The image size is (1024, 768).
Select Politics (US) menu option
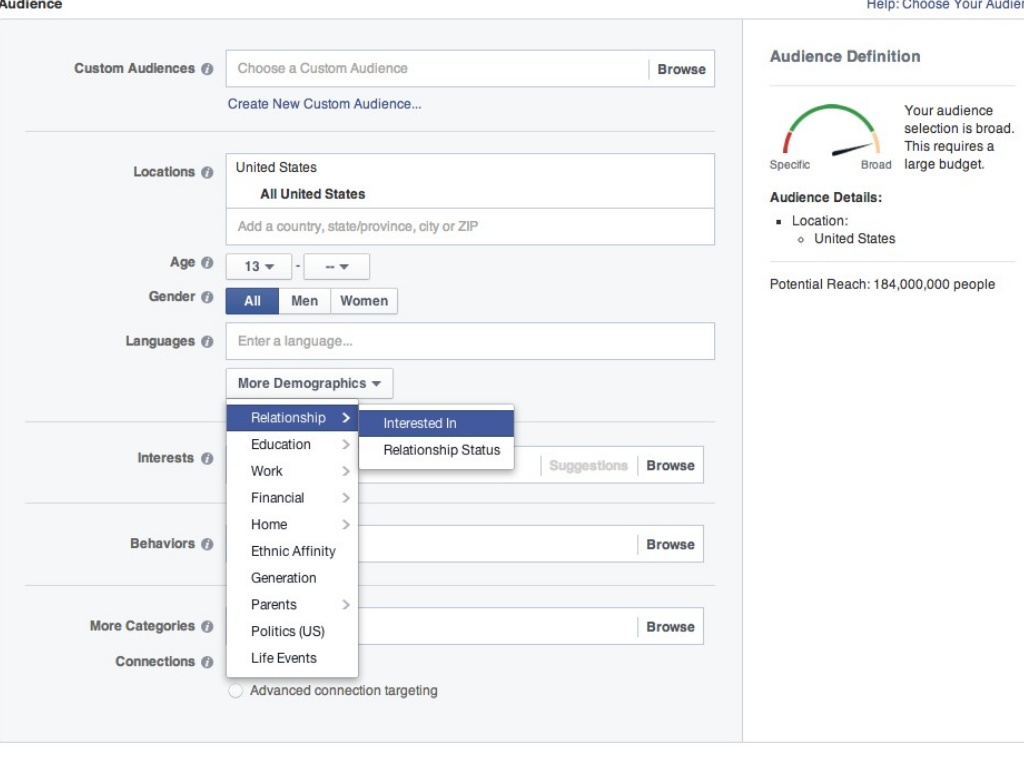coord(293,632)
